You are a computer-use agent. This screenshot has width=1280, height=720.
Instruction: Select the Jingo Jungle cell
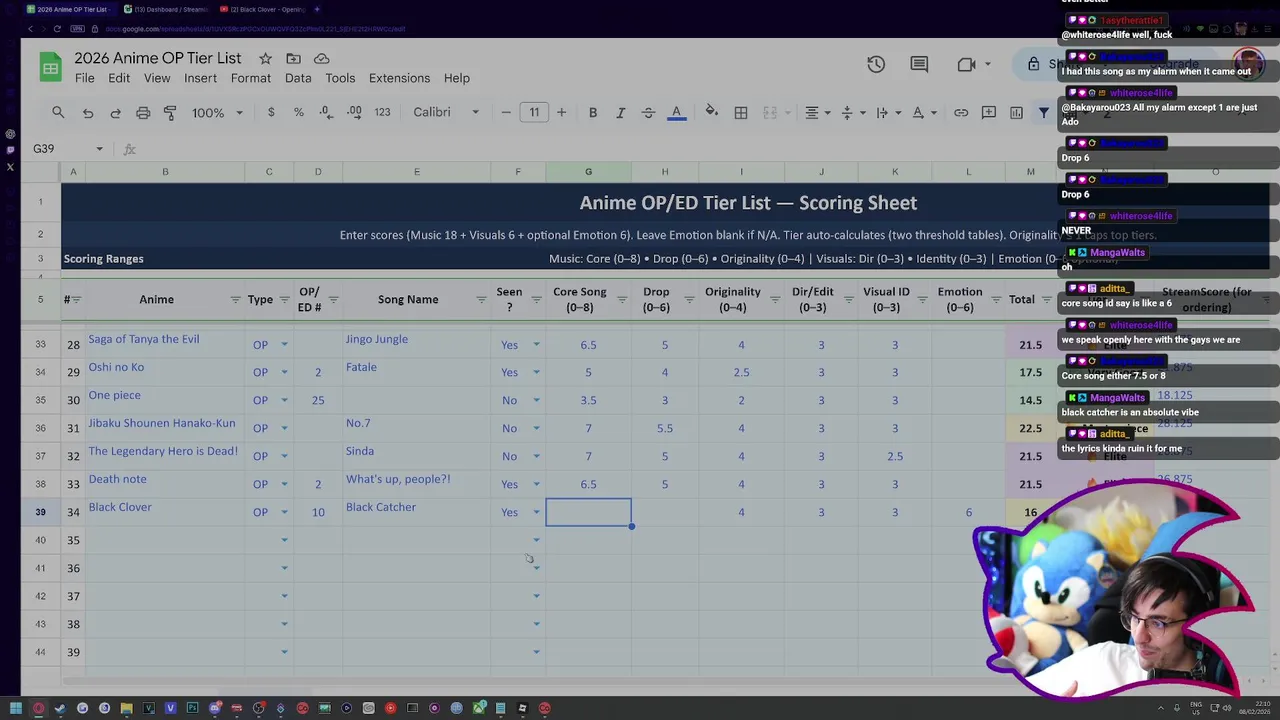[x=417, y=344]
